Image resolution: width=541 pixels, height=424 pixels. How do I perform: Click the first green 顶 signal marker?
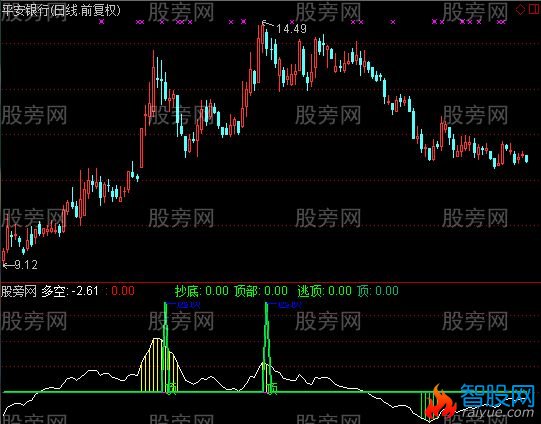171,388
